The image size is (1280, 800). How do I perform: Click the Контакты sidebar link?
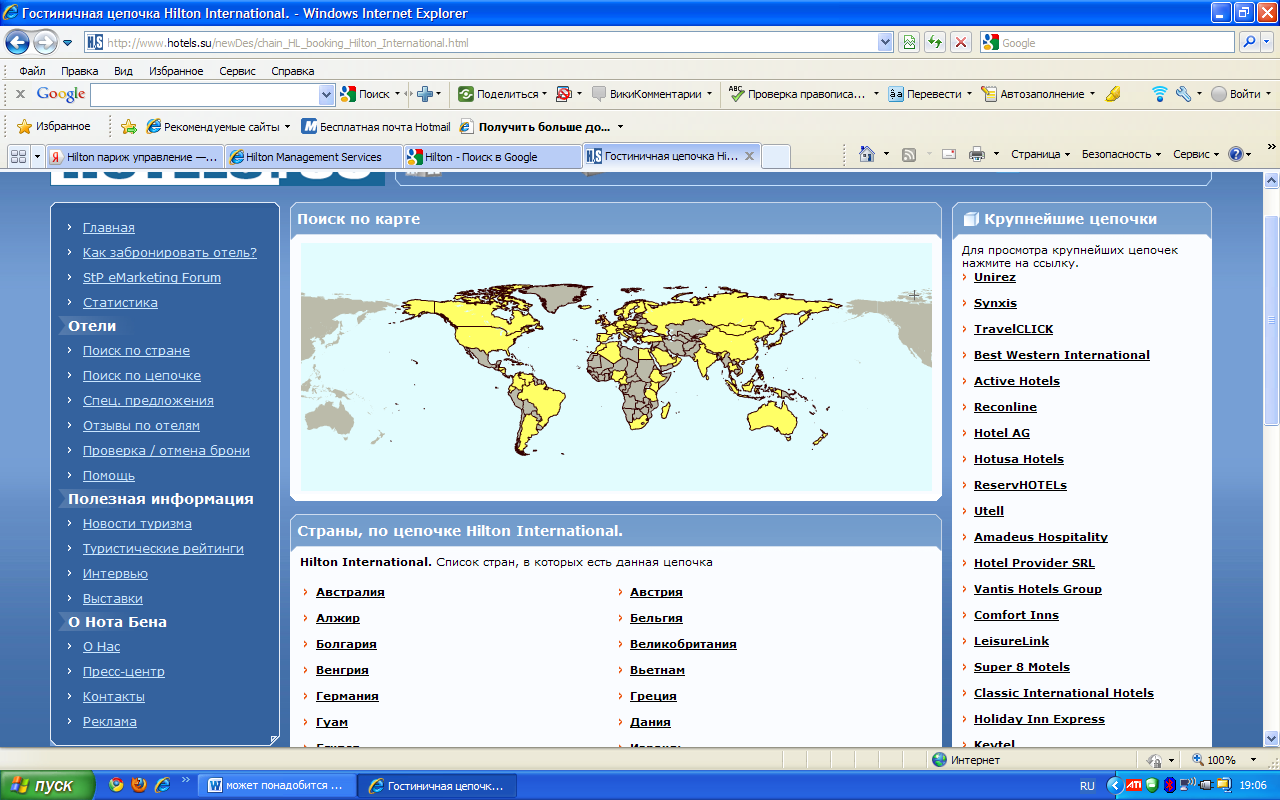114,696
